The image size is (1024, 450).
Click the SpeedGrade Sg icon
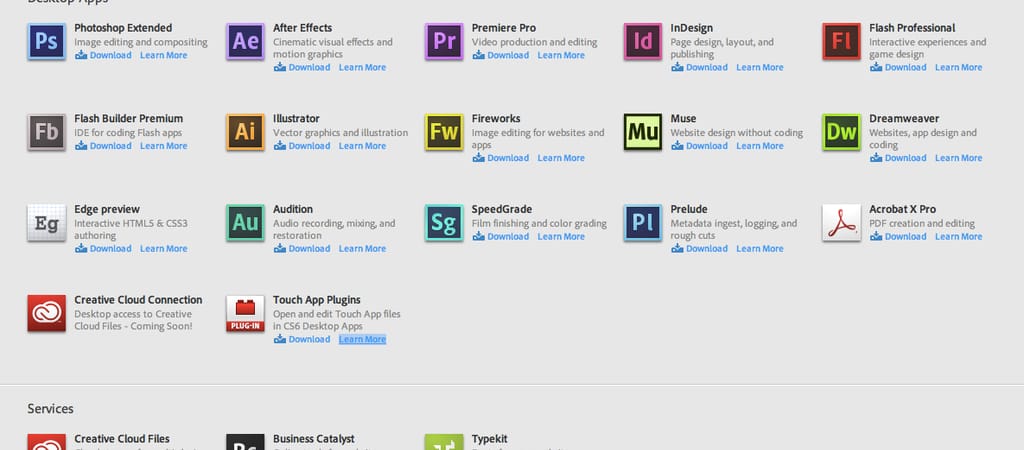coord(444,223)
